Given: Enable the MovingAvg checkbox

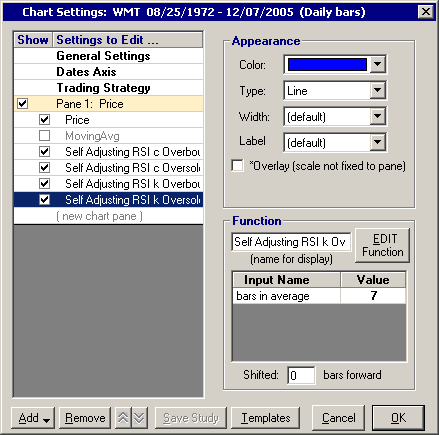Looking at the screenshot, I should coord(44,136).
